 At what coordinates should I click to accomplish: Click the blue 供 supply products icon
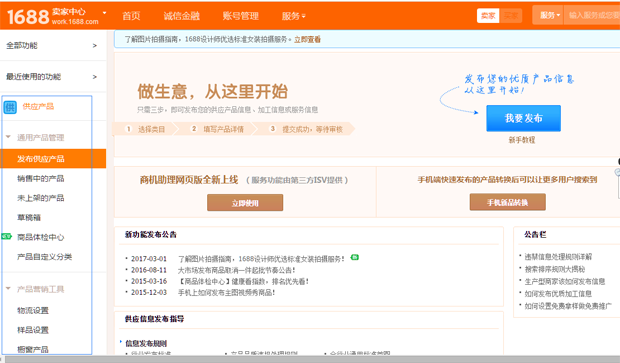[10, 107]
